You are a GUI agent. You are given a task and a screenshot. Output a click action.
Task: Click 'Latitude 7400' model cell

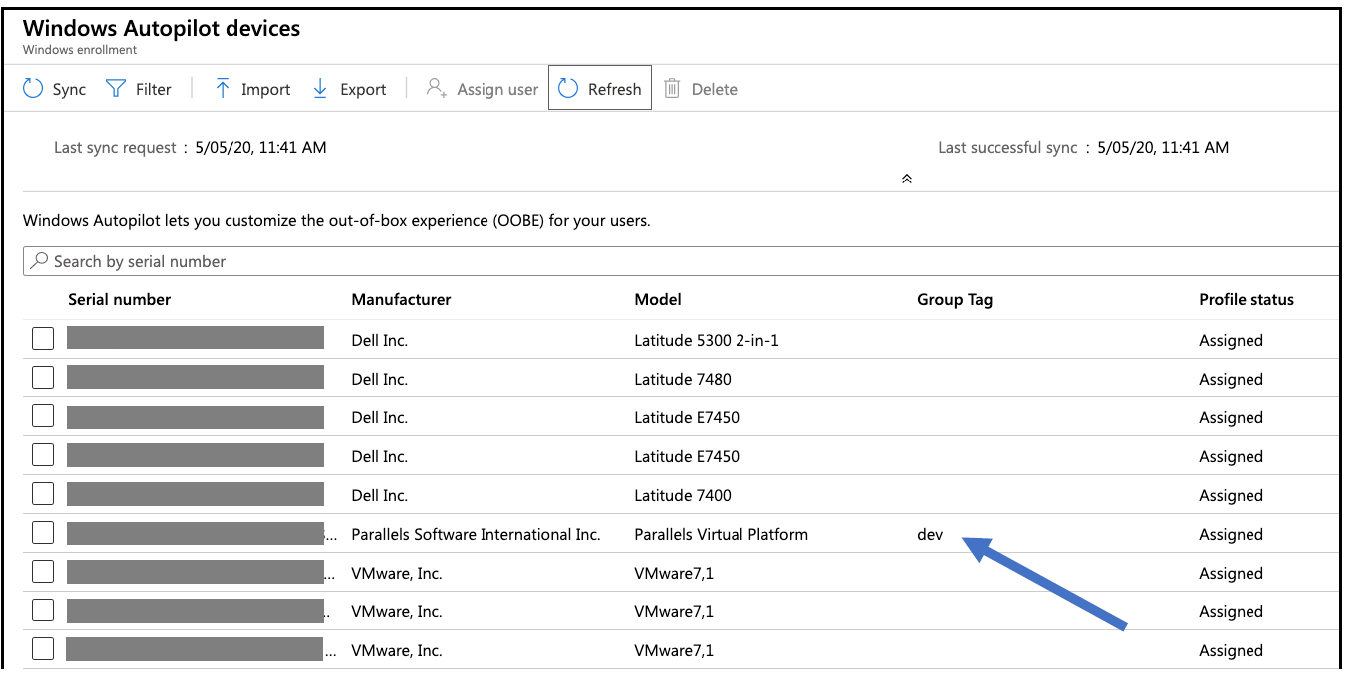coord(683,495)
